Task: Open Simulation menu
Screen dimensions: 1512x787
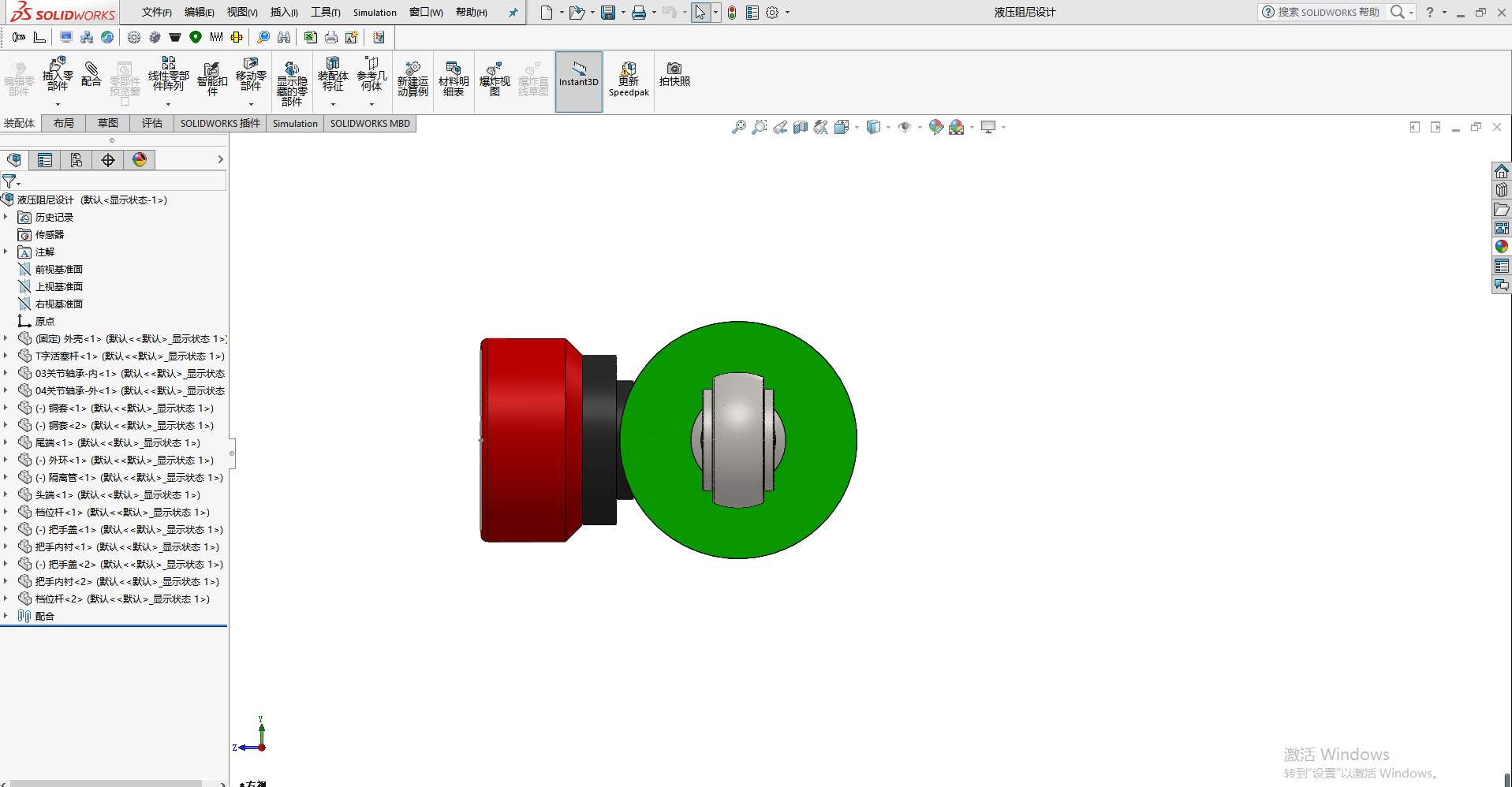Action: 375,13
